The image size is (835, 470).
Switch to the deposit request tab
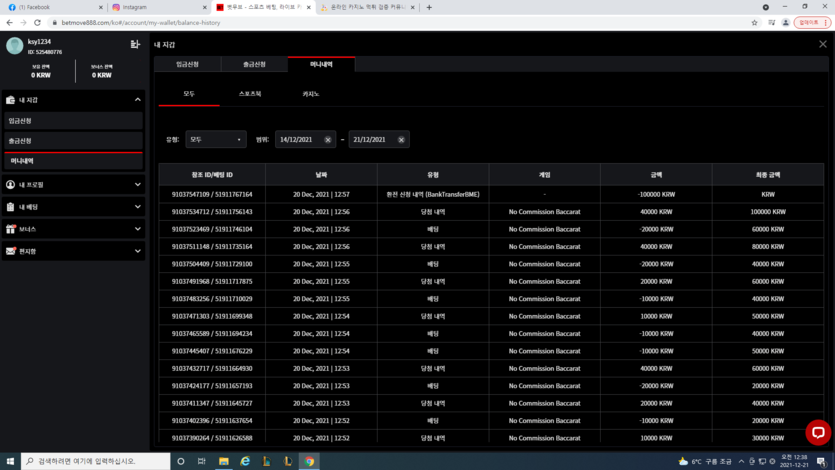click(x=187, y=64)
